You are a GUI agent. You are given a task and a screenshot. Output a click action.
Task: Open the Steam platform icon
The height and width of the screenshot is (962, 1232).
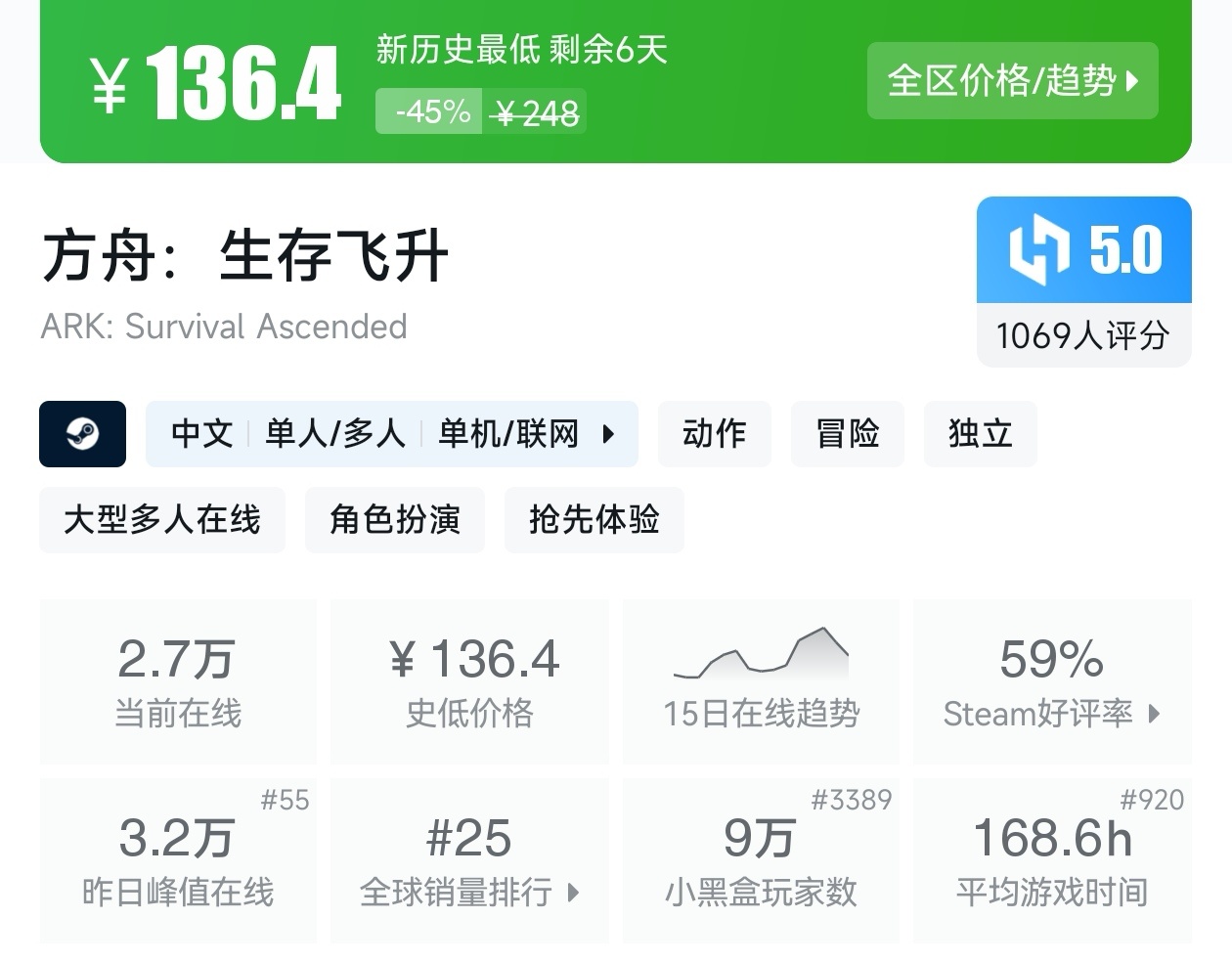(82, 433)
